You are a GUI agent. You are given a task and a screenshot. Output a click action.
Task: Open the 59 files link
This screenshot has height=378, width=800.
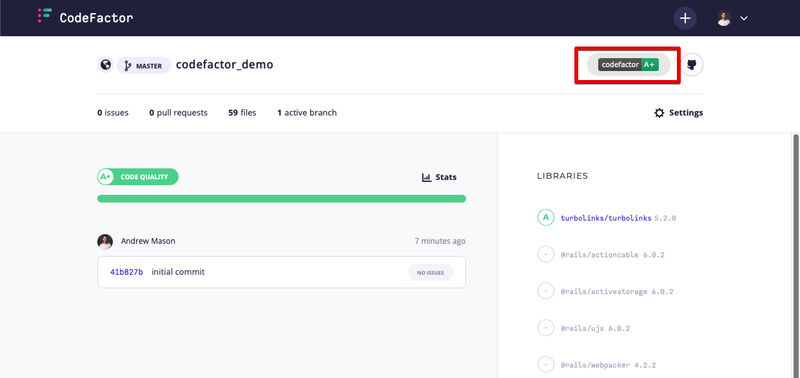[x=242, y=113]
